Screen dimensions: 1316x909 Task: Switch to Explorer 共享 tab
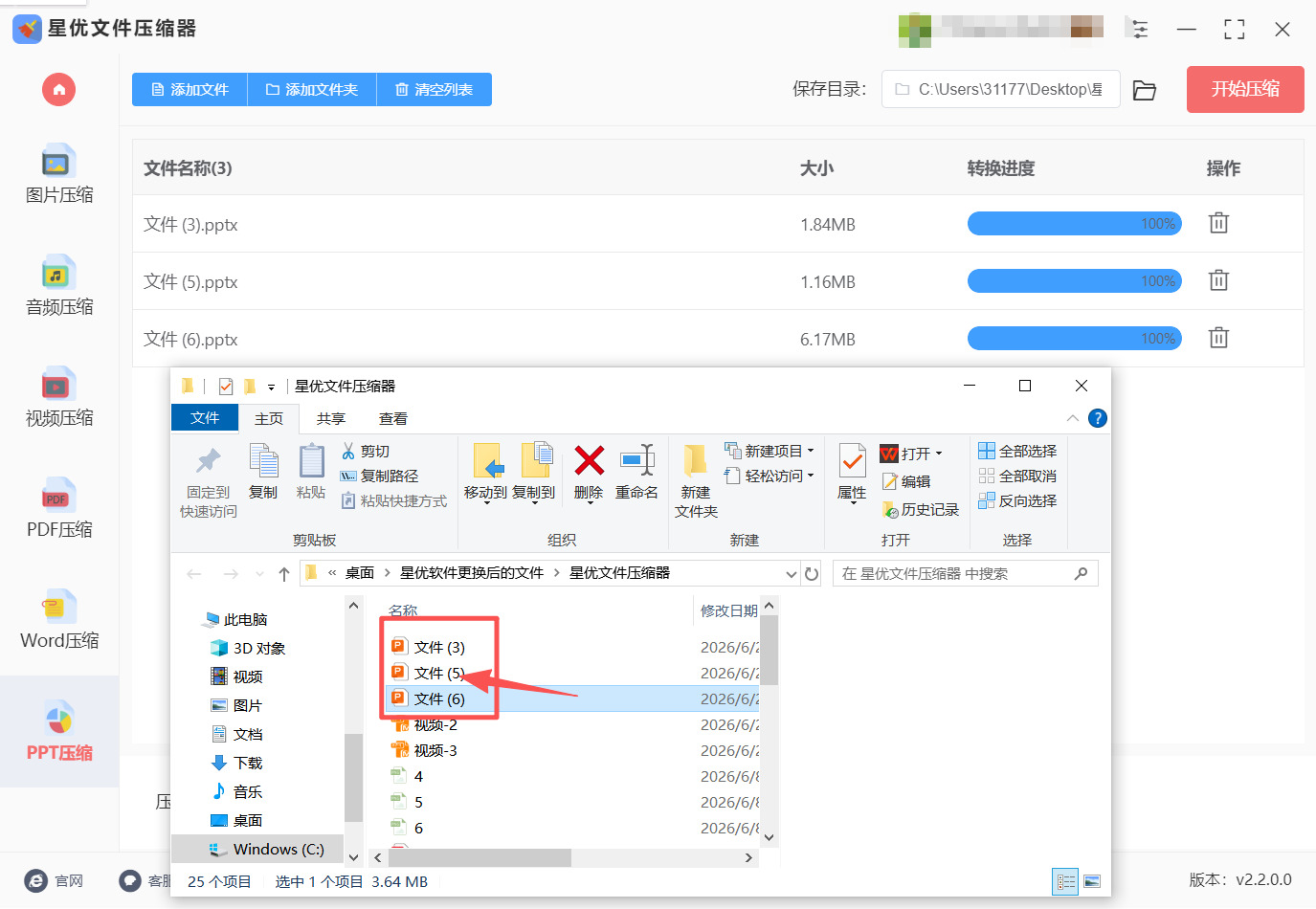331,419
